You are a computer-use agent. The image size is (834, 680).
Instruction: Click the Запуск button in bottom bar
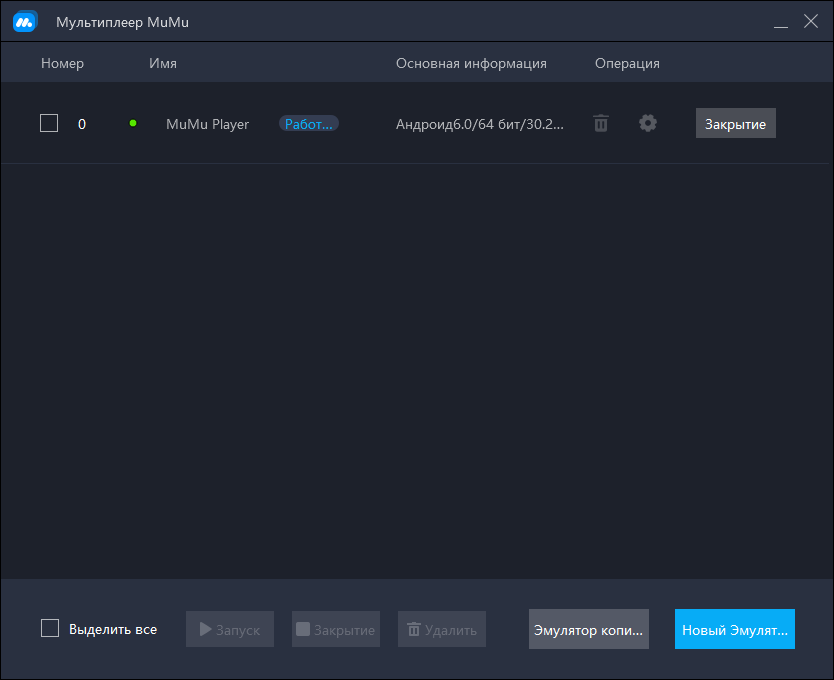(230, 629)
